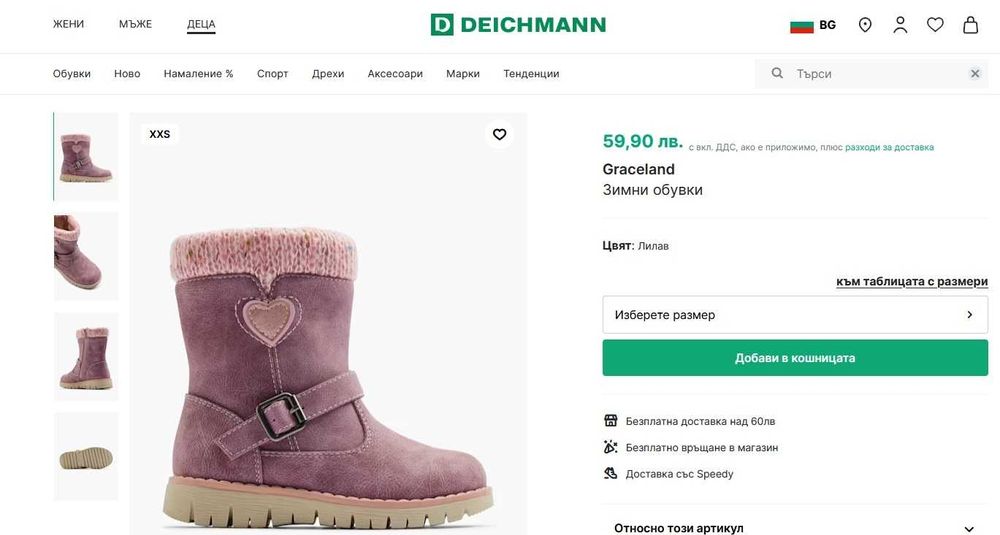Open the 'Изберете размер' size dropdown
The height and width of the screenshot is (535, 1000).
pos(794,315)
